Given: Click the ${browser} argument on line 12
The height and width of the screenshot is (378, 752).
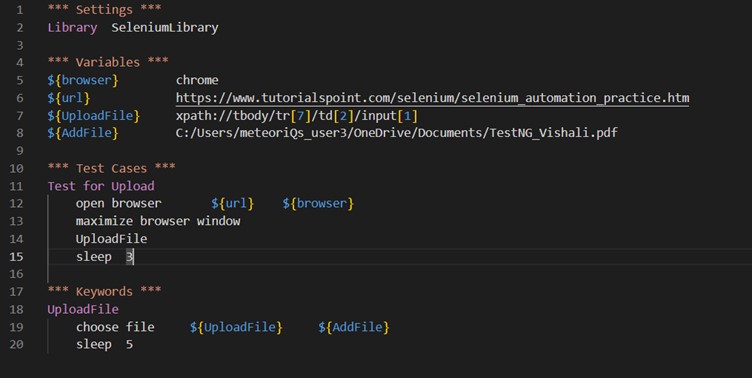Looking at the screenshot, I should coord(317,203).
